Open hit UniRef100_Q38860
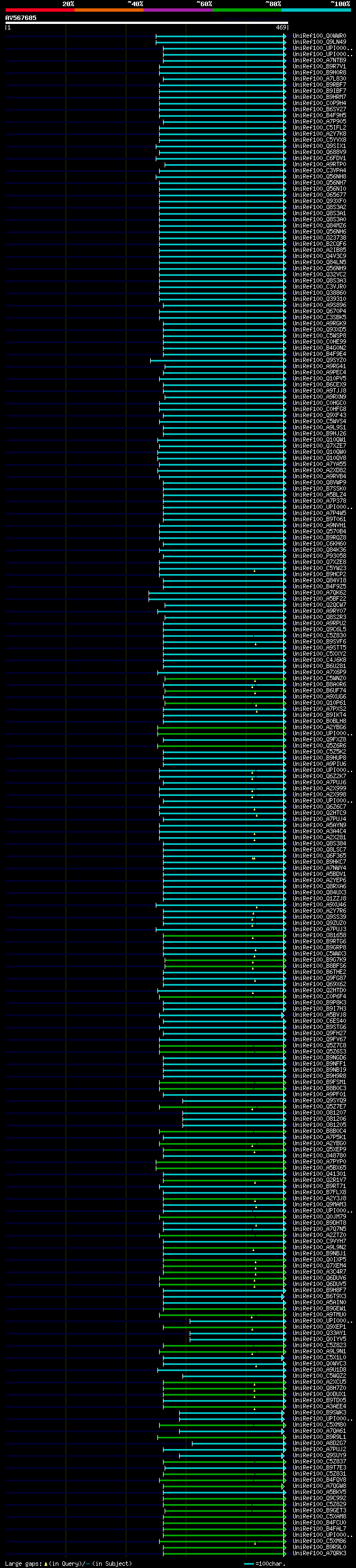The height and width of the screenshot is (1568, 356). point(319,293)
